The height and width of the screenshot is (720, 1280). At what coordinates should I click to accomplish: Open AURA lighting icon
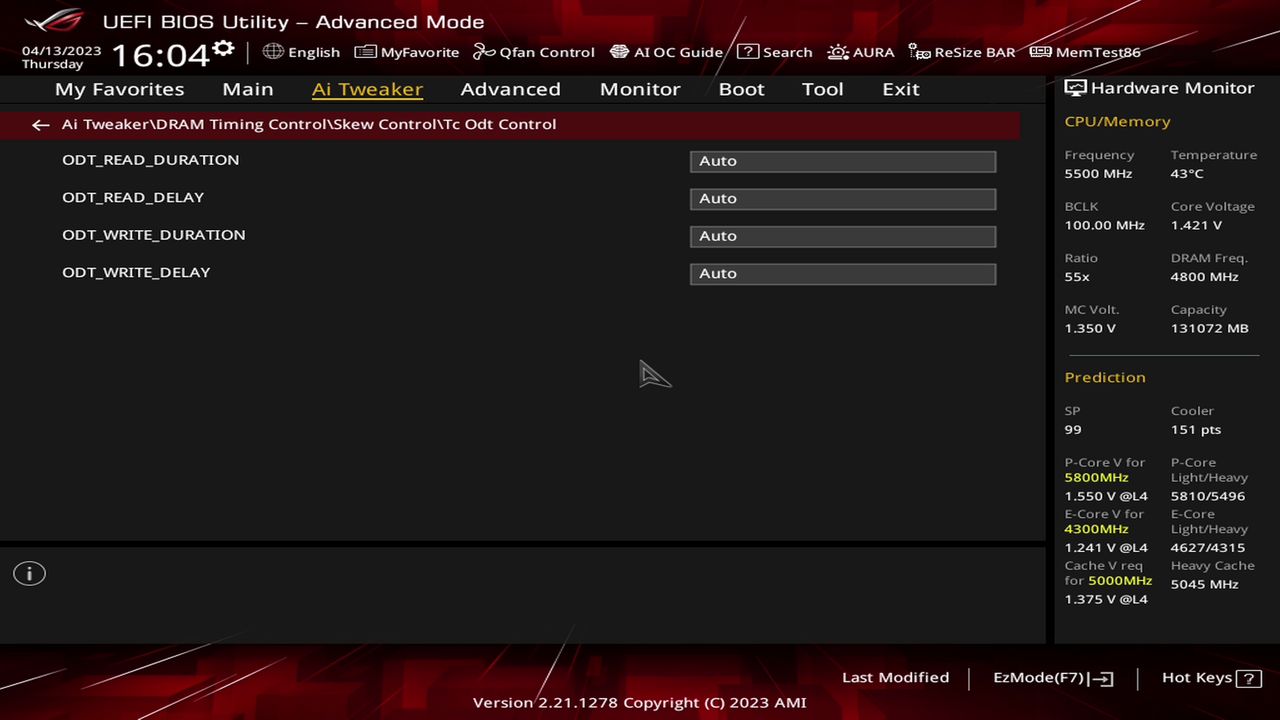point(838,52)
